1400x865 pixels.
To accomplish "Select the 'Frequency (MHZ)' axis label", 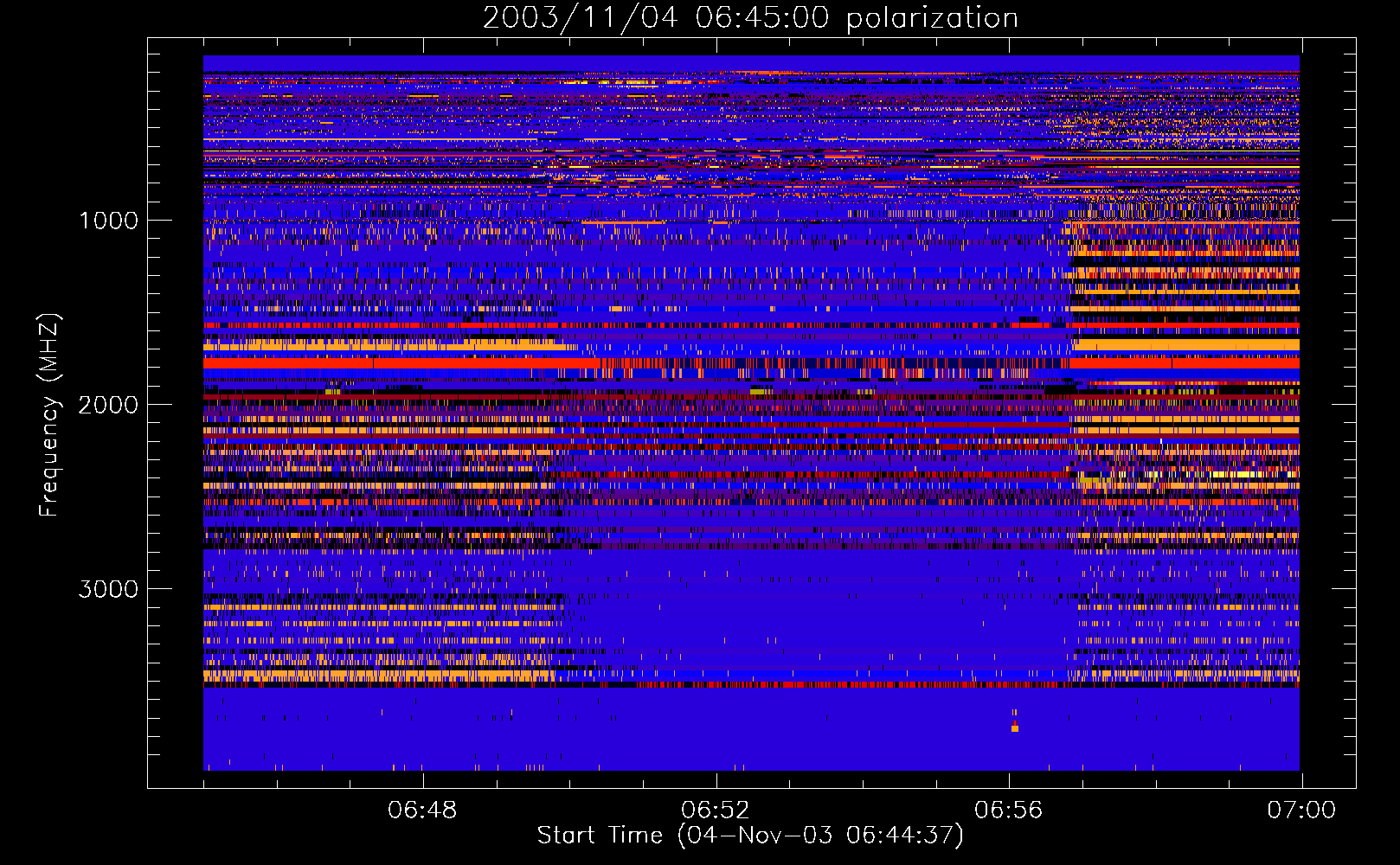I will [49, 415].
